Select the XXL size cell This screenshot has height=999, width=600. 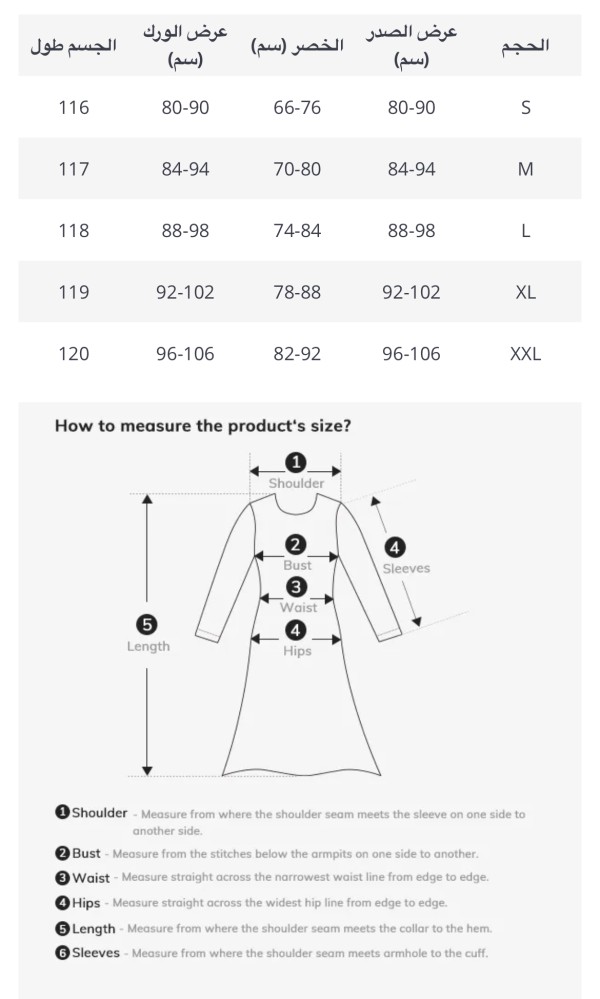525,354
